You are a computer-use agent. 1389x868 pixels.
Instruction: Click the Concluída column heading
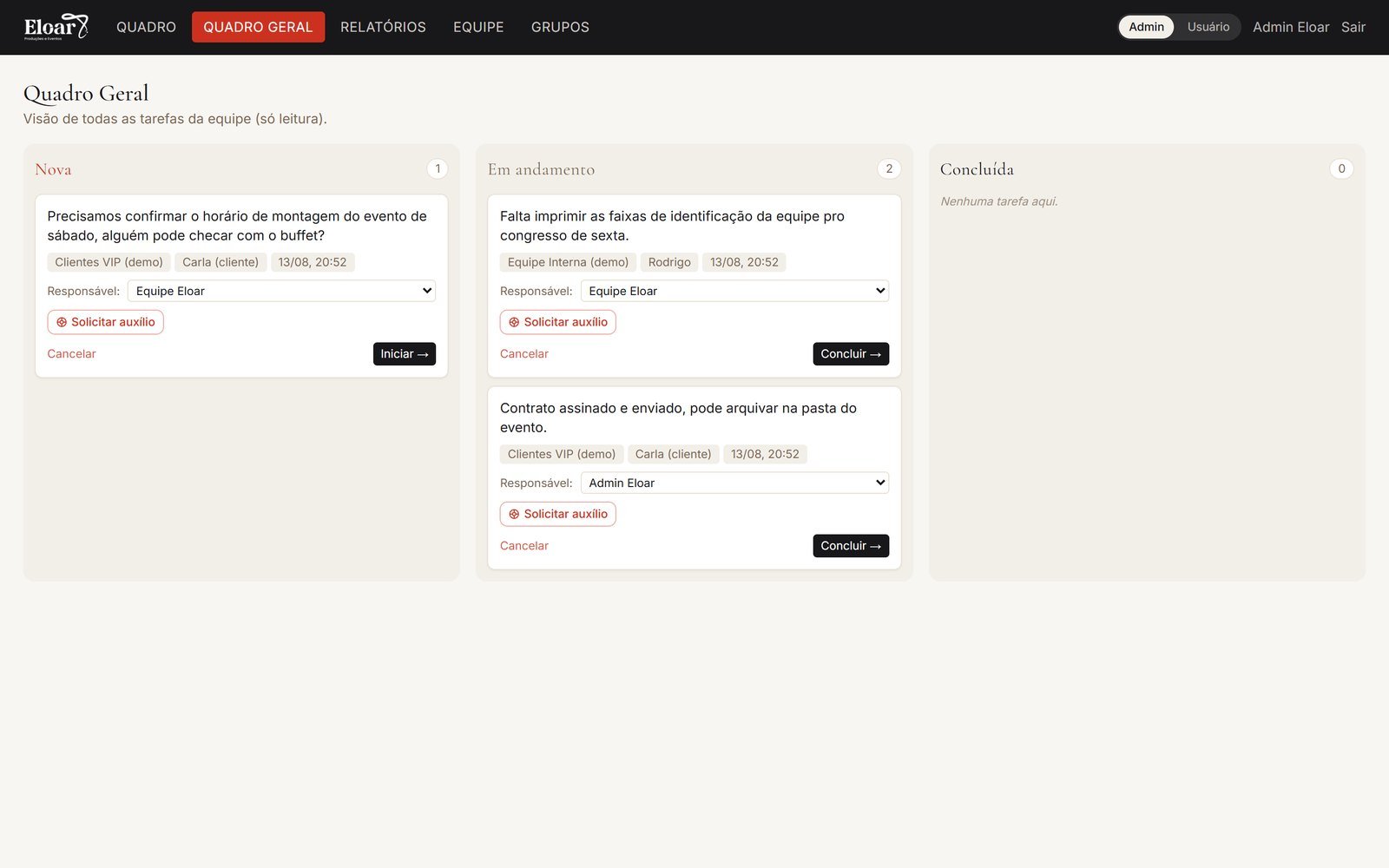(x=977, y=169)
